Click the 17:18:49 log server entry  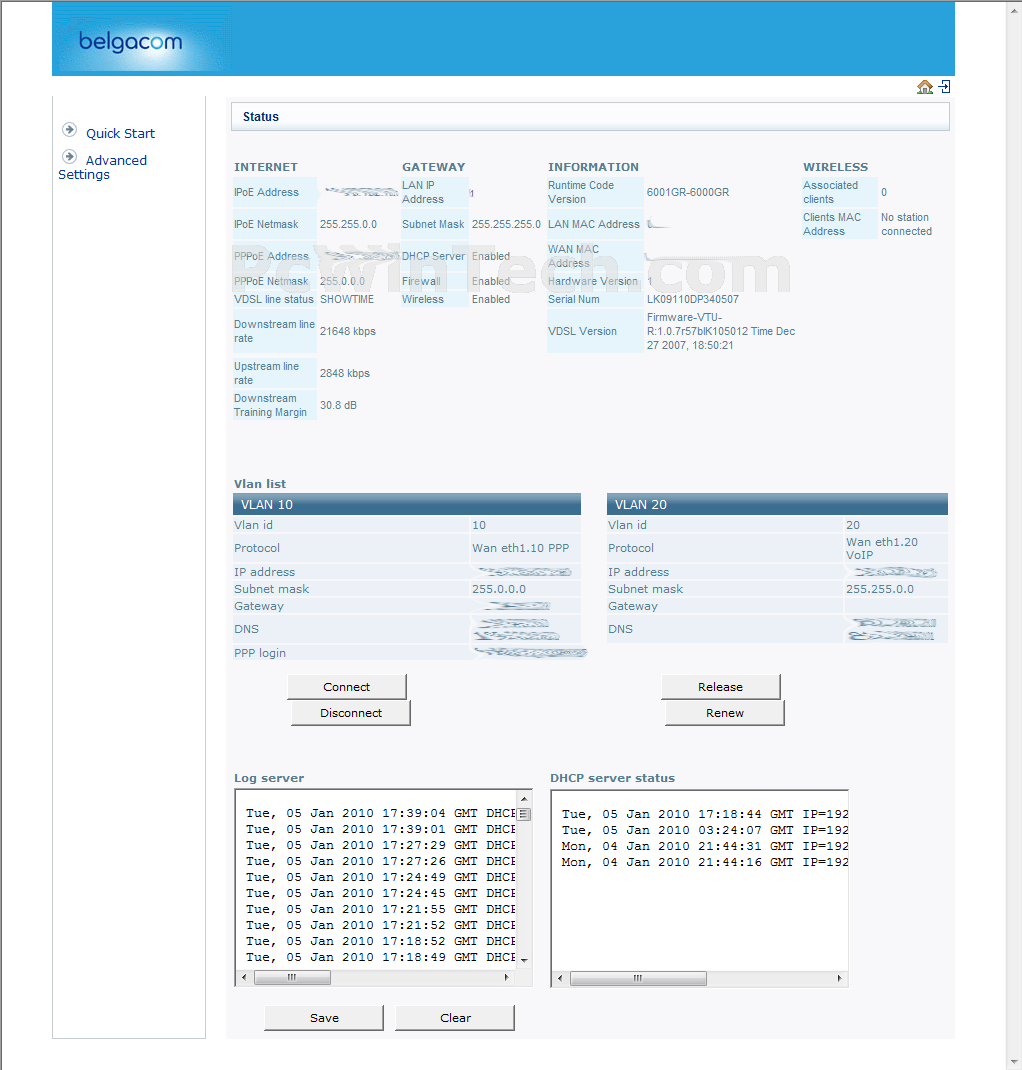pos(381,957)
